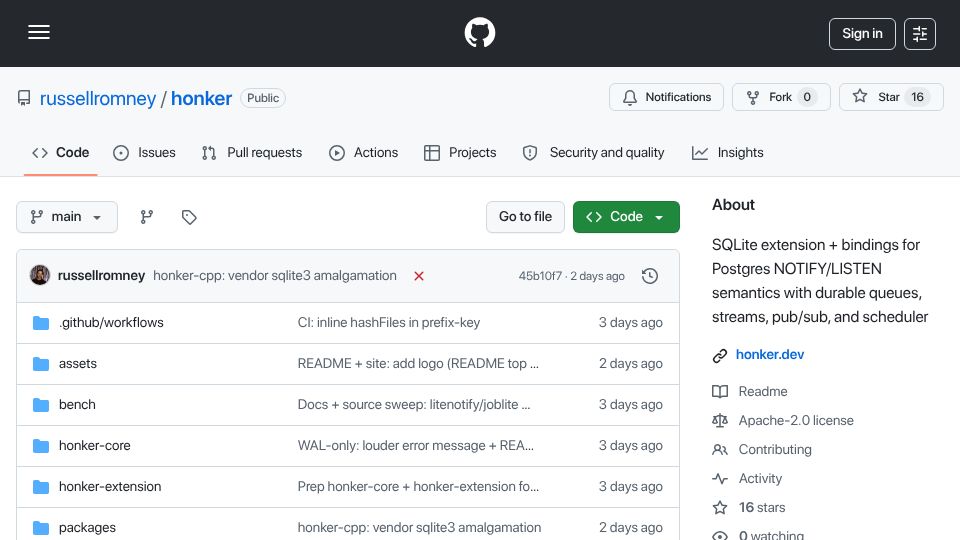Open the bench folder
This screenshot has width=960, height=540.
[77, 405]
